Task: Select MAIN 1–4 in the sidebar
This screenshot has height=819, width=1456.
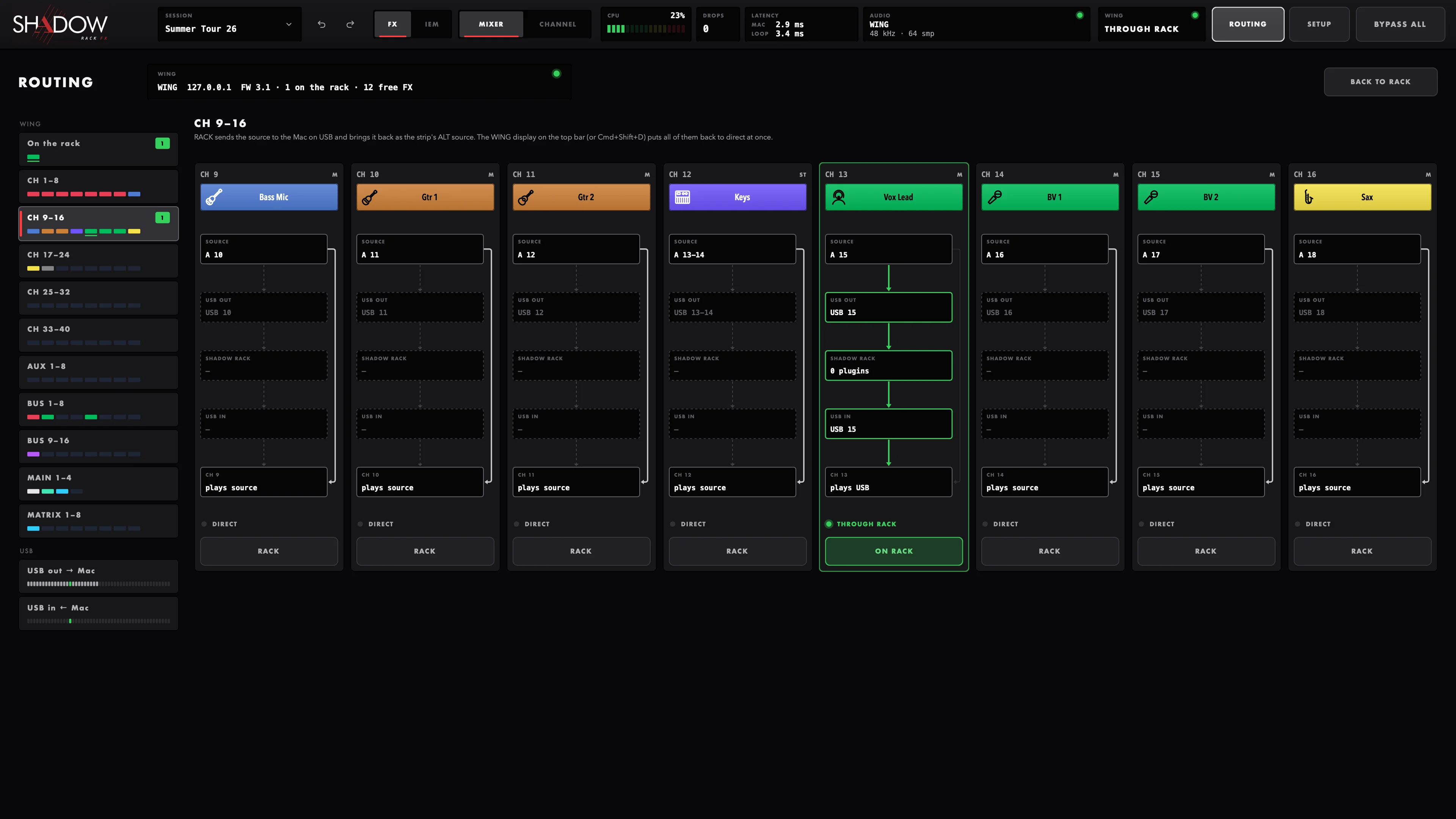Action: (99, 484)
